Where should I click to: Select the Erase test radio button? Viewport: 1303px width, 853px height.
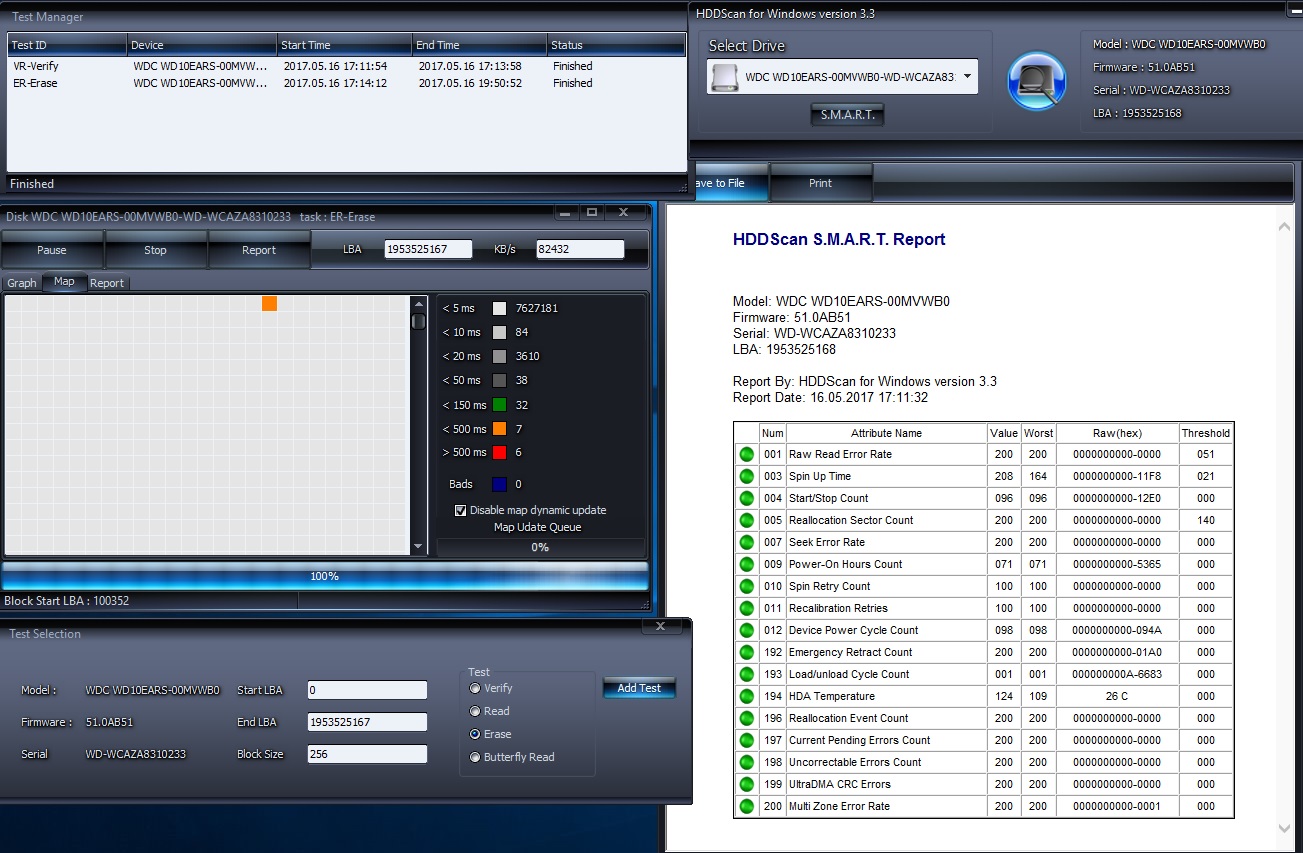(475, 734)
